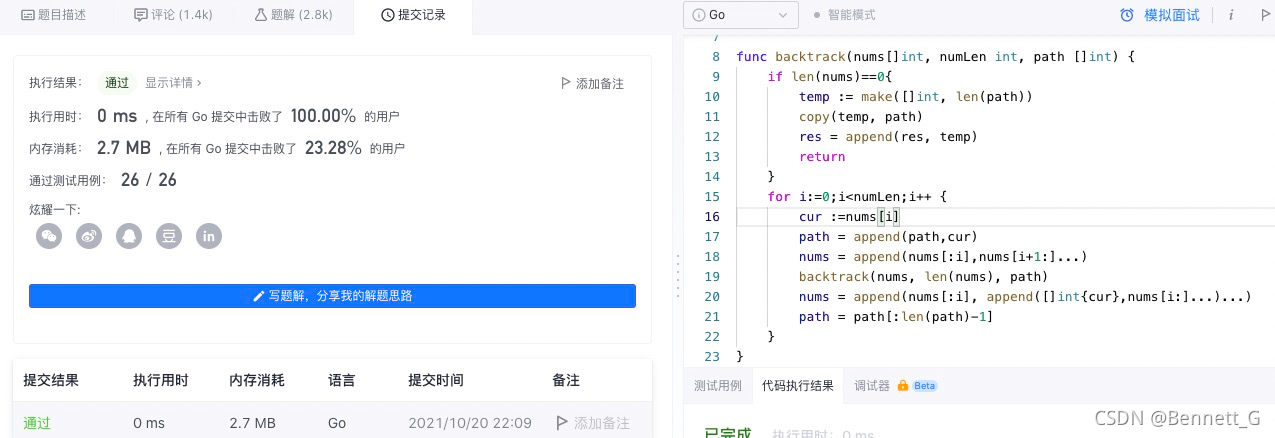Share result to LinkedIn icon
This screenshot has width=1275, height=438.
click(209, 236)
